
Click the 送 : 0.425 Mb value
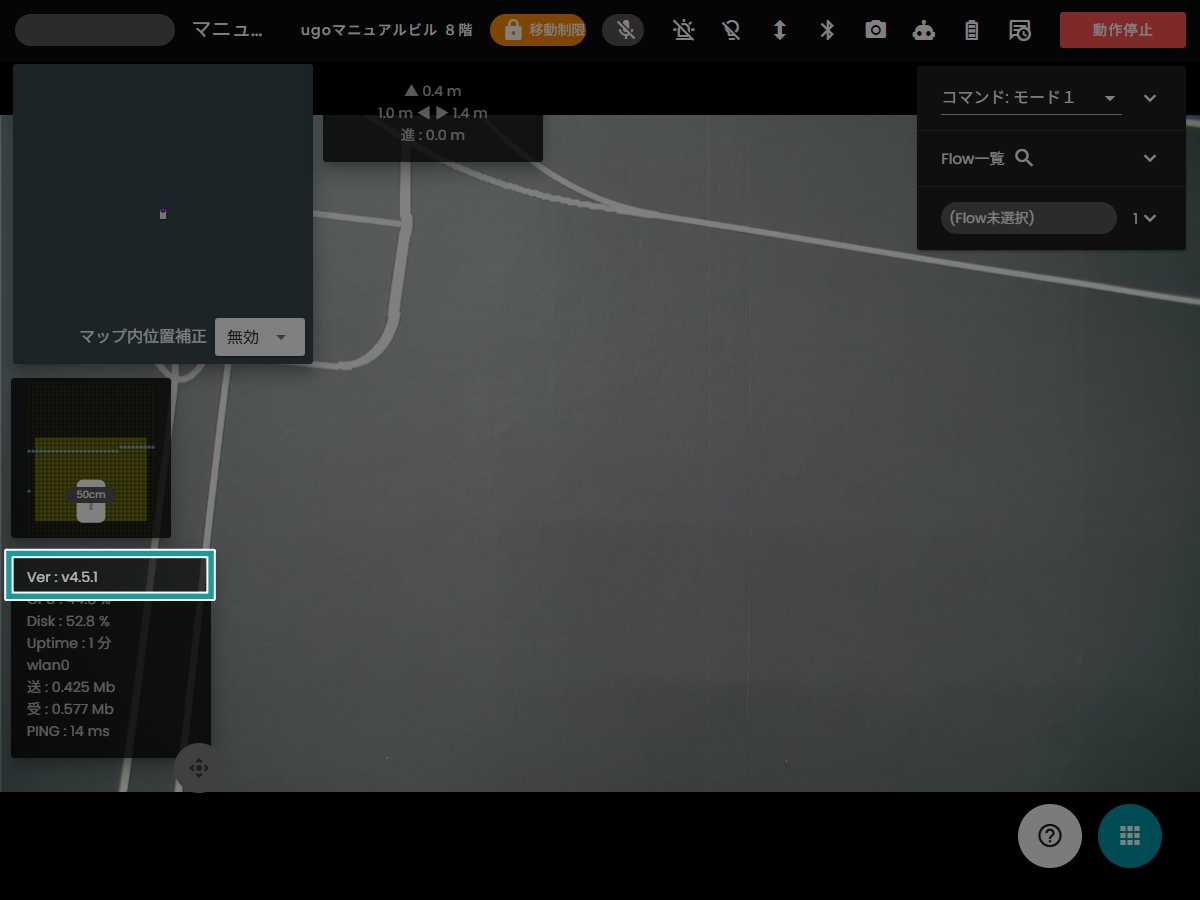(71, 687)
